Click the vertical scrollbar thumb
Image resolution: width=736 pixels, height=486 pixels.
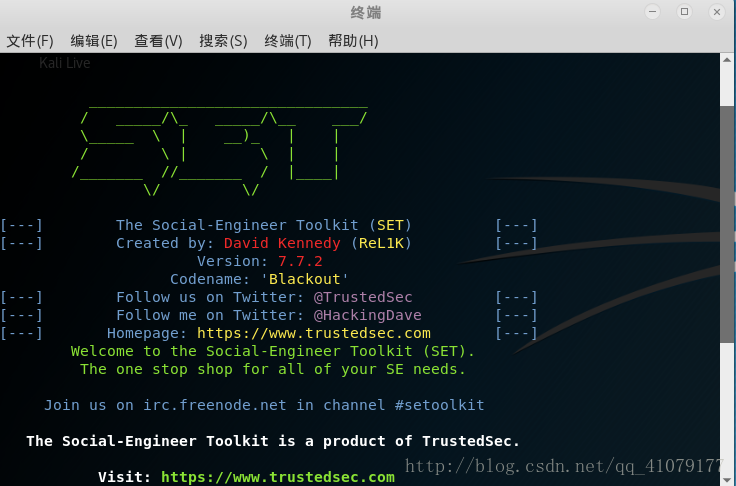point(727,224)
